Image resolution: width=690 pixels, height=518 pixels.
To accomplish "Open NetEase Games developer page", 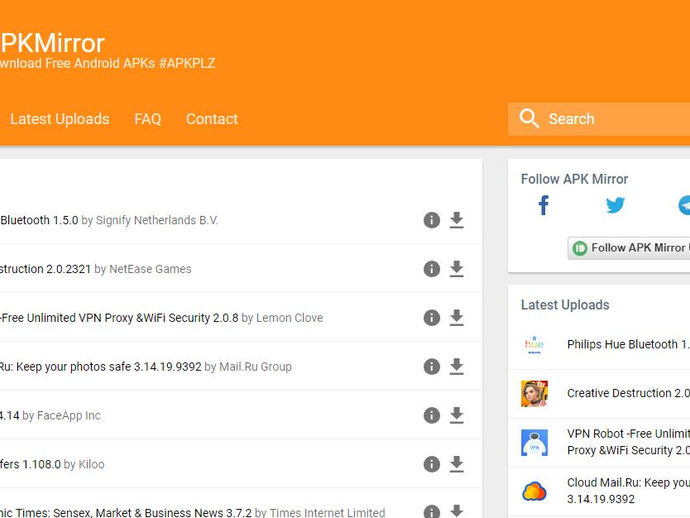I will click(150, 269).
